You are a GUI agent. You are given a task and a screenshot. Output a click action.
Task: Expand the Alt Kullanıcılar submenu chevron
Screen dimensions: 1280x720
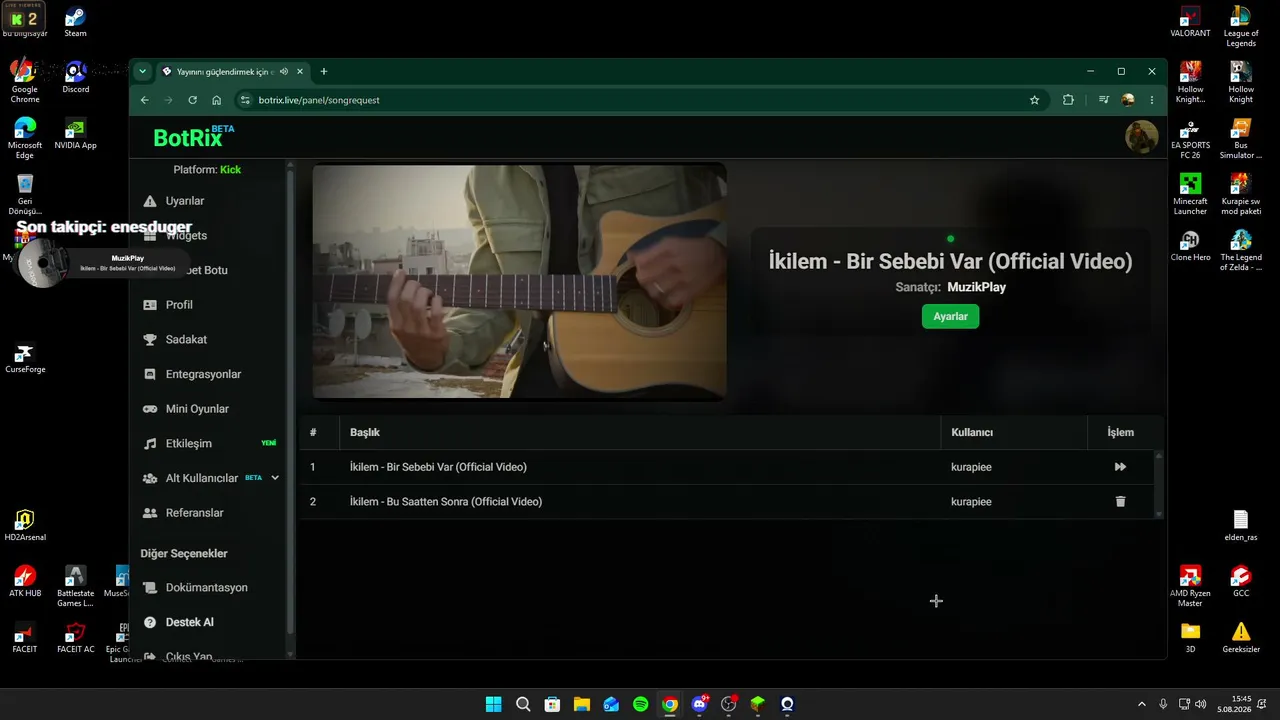pyautogui.click(x=275, y=478)
